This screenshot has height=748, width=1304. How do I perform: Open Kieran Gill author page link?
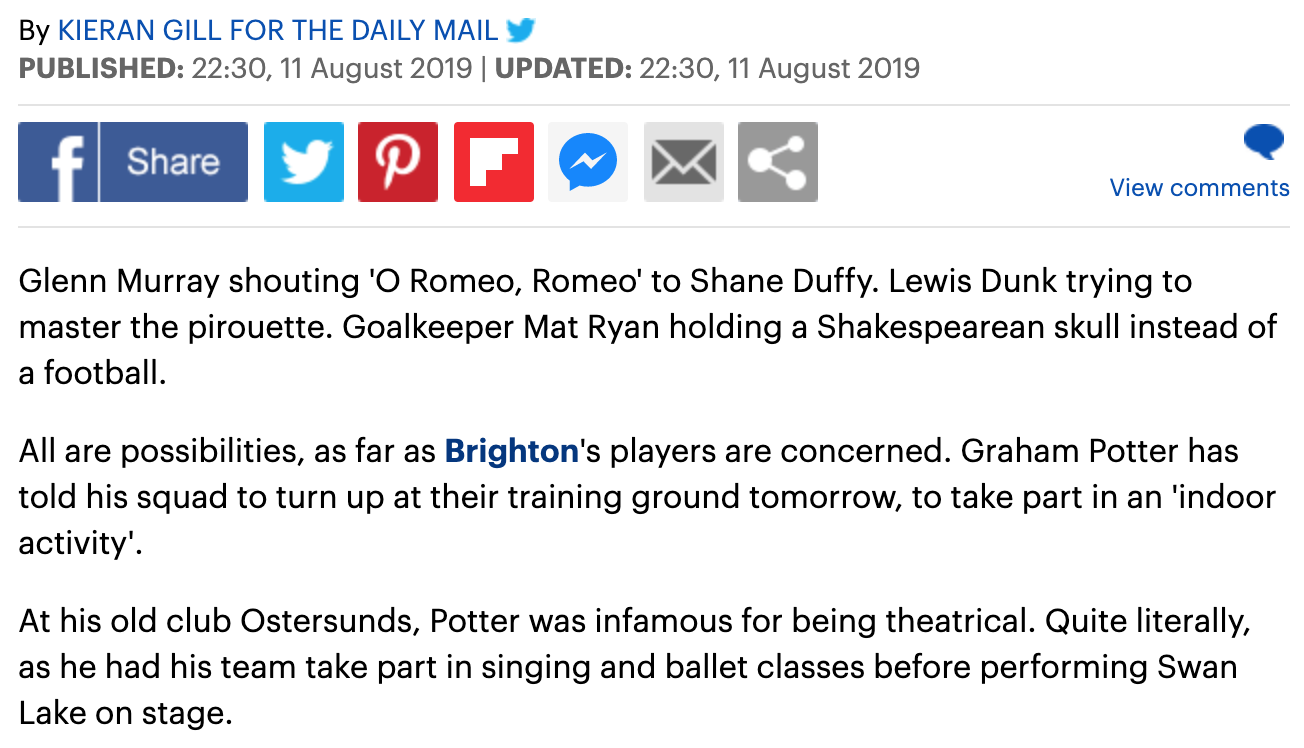(x=278, y=31)
